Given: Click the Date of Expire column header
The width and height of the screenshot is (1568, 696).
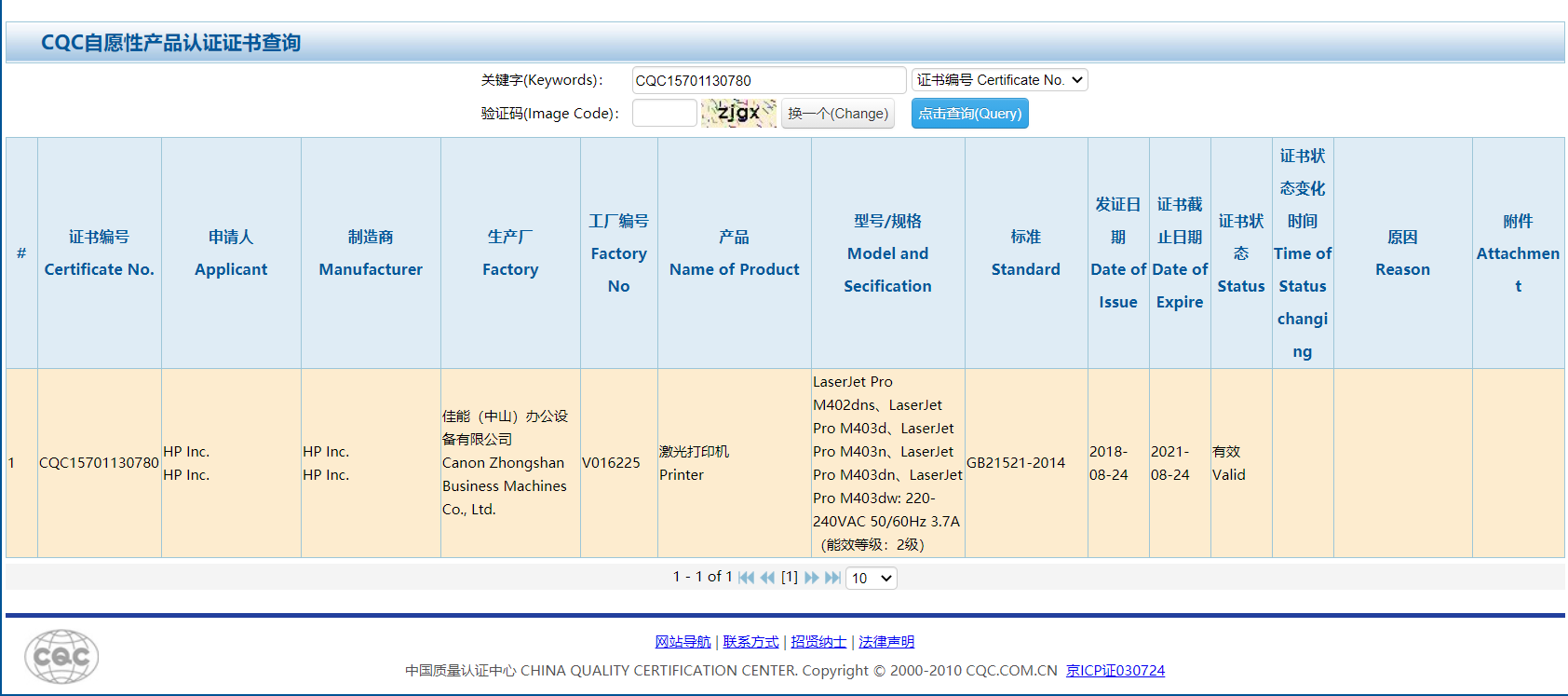Looking at the screenshot, I should point(1180,253).
